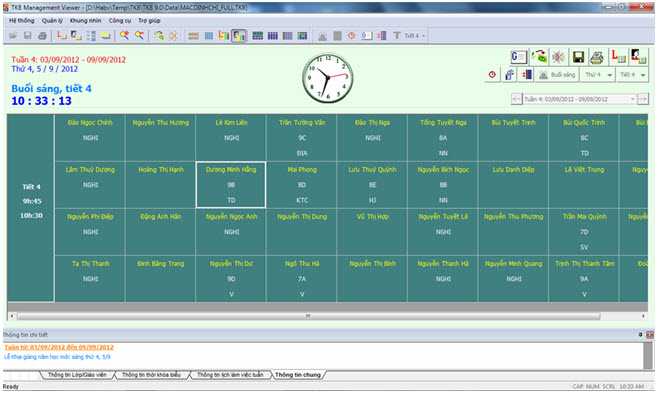Image resolution: width=657 pixels, height=394 pixels.
Task: Click the zoom-in magnifier icon in the toolbar
Action: [124, 36]
